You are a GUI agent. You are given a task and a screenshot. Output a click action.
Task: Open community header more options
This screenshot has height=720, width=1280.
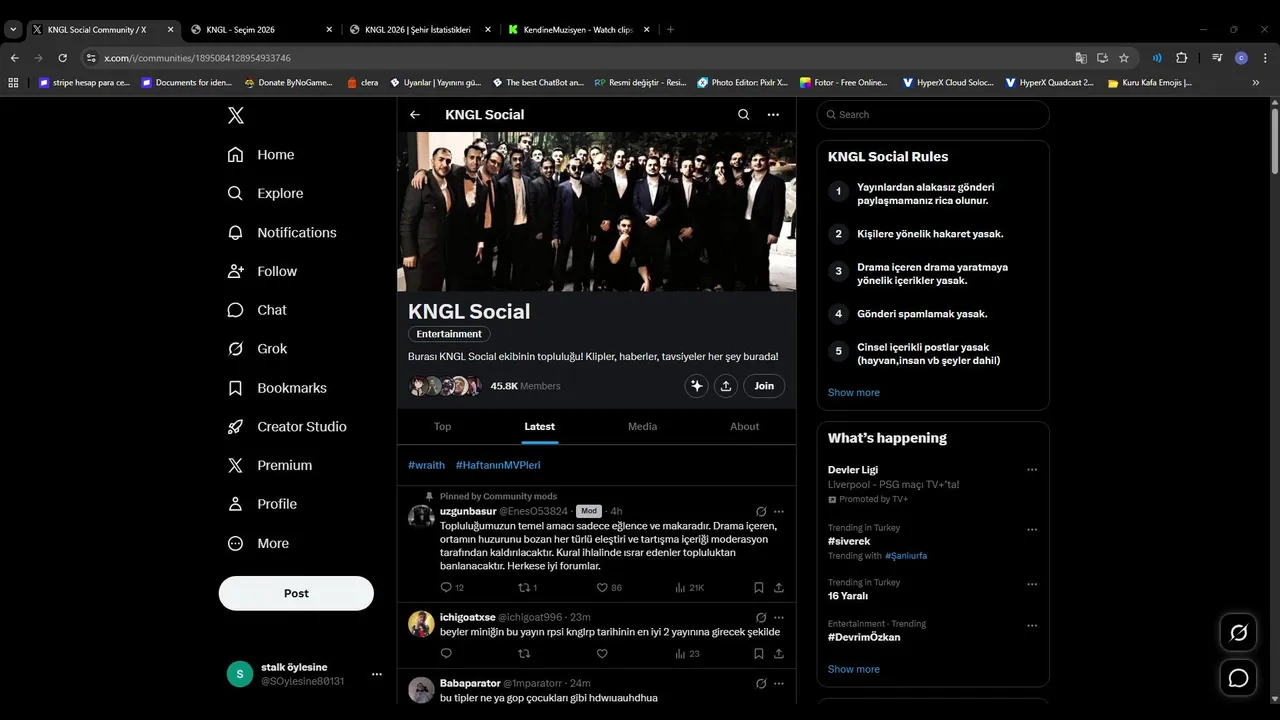pos(773,115)
